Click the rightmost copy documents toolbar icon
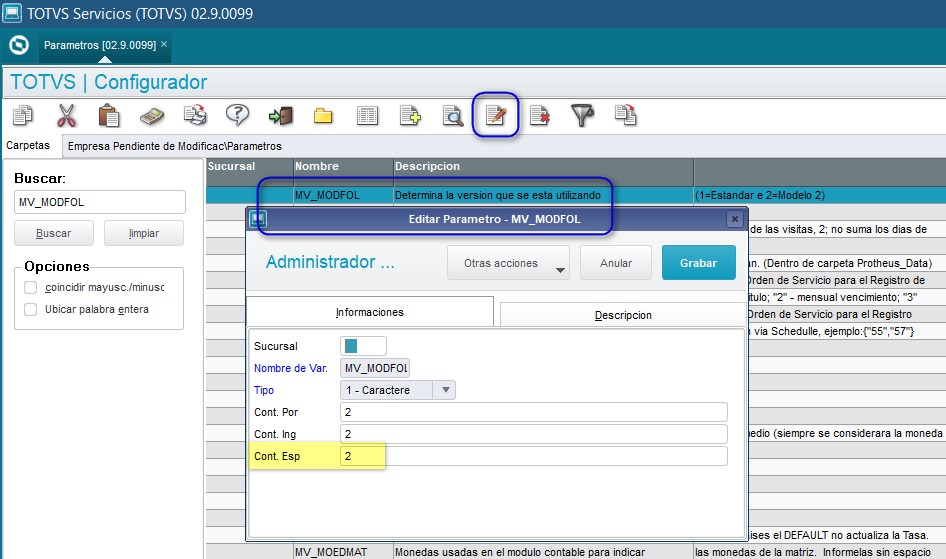This screenshot has height=559, width=946. [625, 115]
